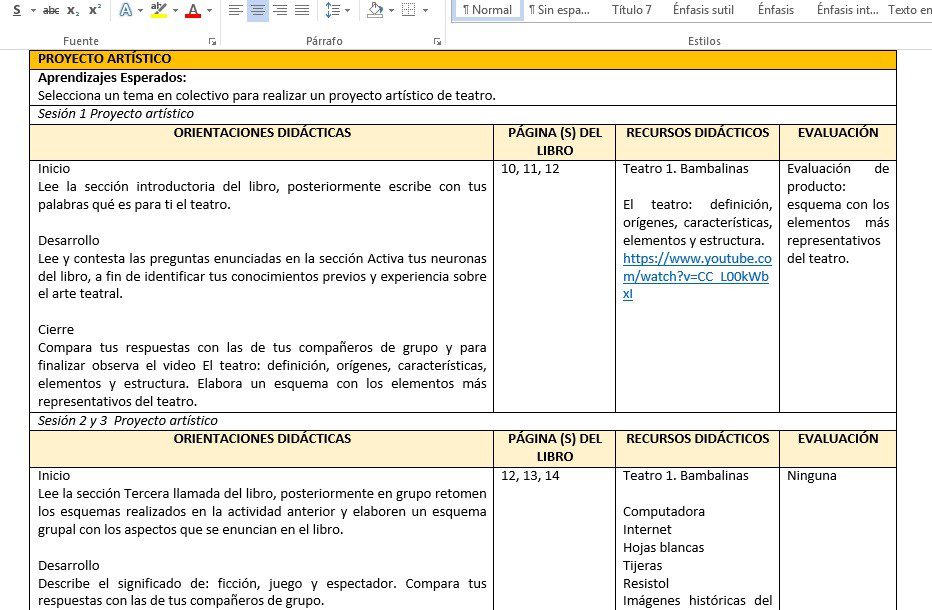This screenshot has height=610, width=932.
Task: Align text to the left
Action: tap(236, 10)
